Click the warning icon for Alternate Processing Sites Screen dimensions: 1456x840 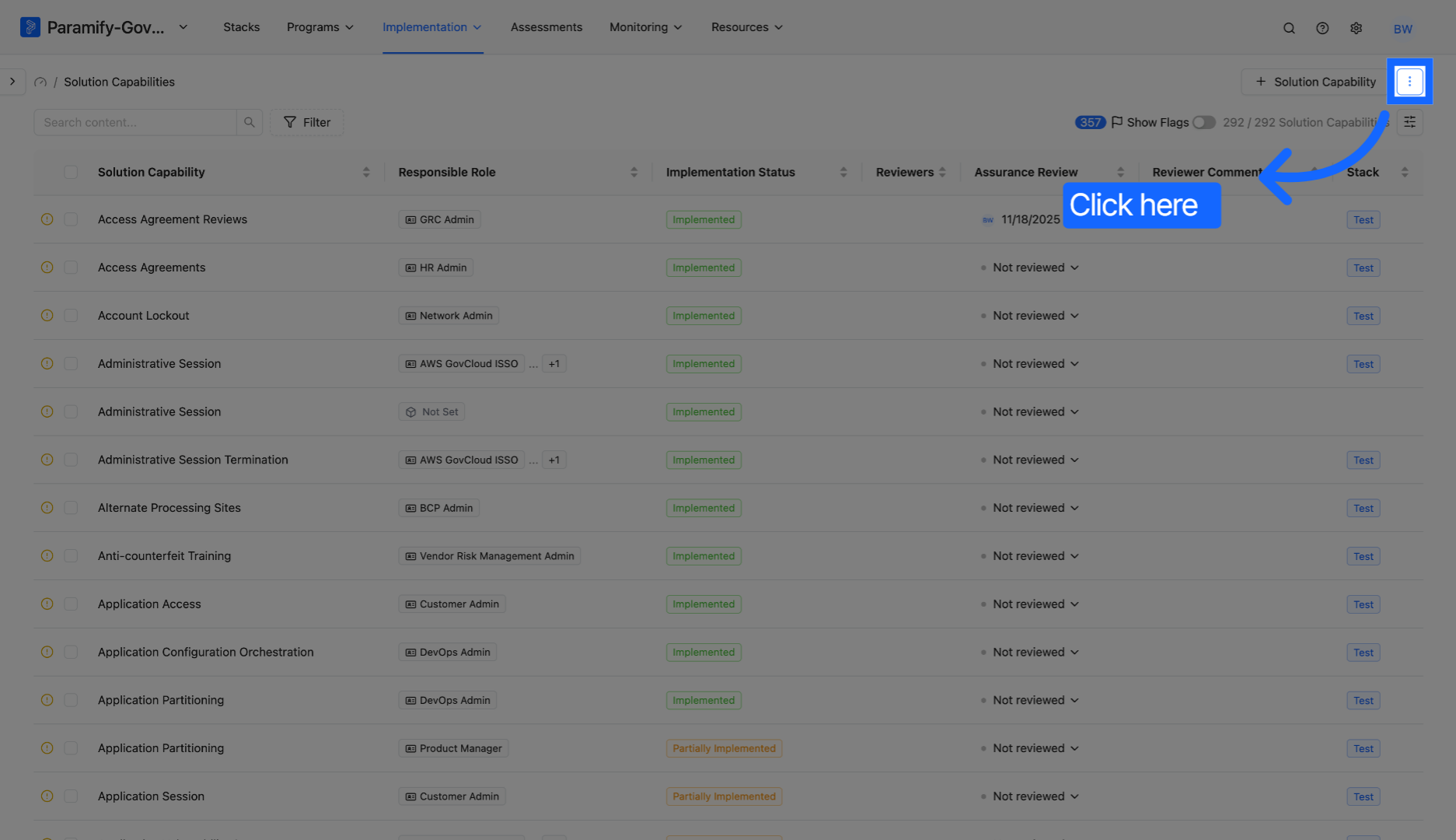tap(47, 508)
